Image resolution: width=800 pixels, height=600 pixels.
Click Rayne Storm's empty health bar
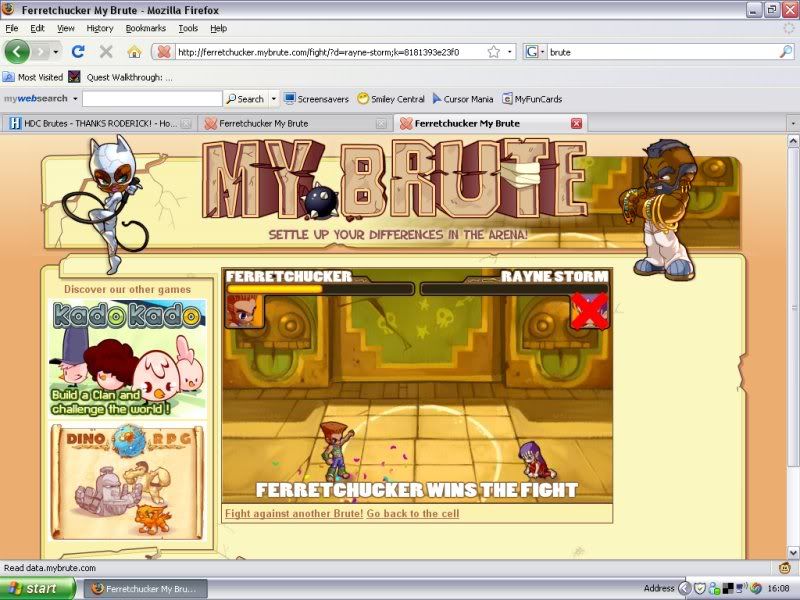pos(515,289)
